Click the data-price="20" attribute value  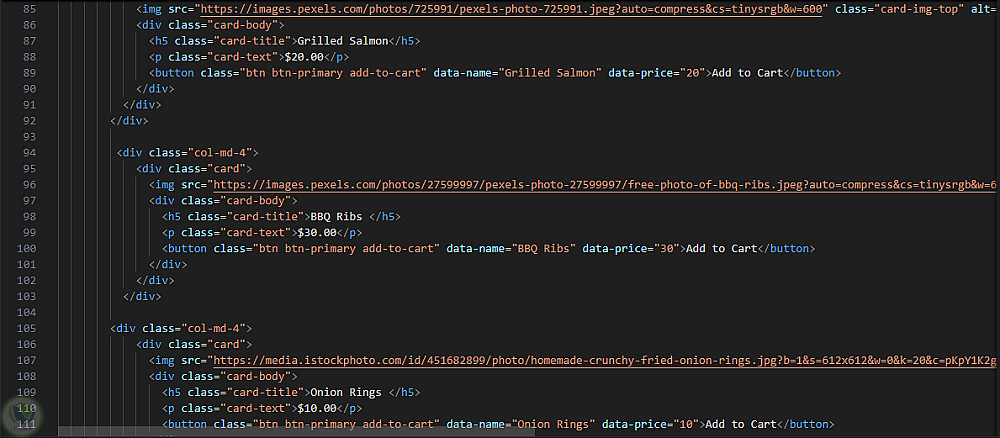(x=692, y=73)
